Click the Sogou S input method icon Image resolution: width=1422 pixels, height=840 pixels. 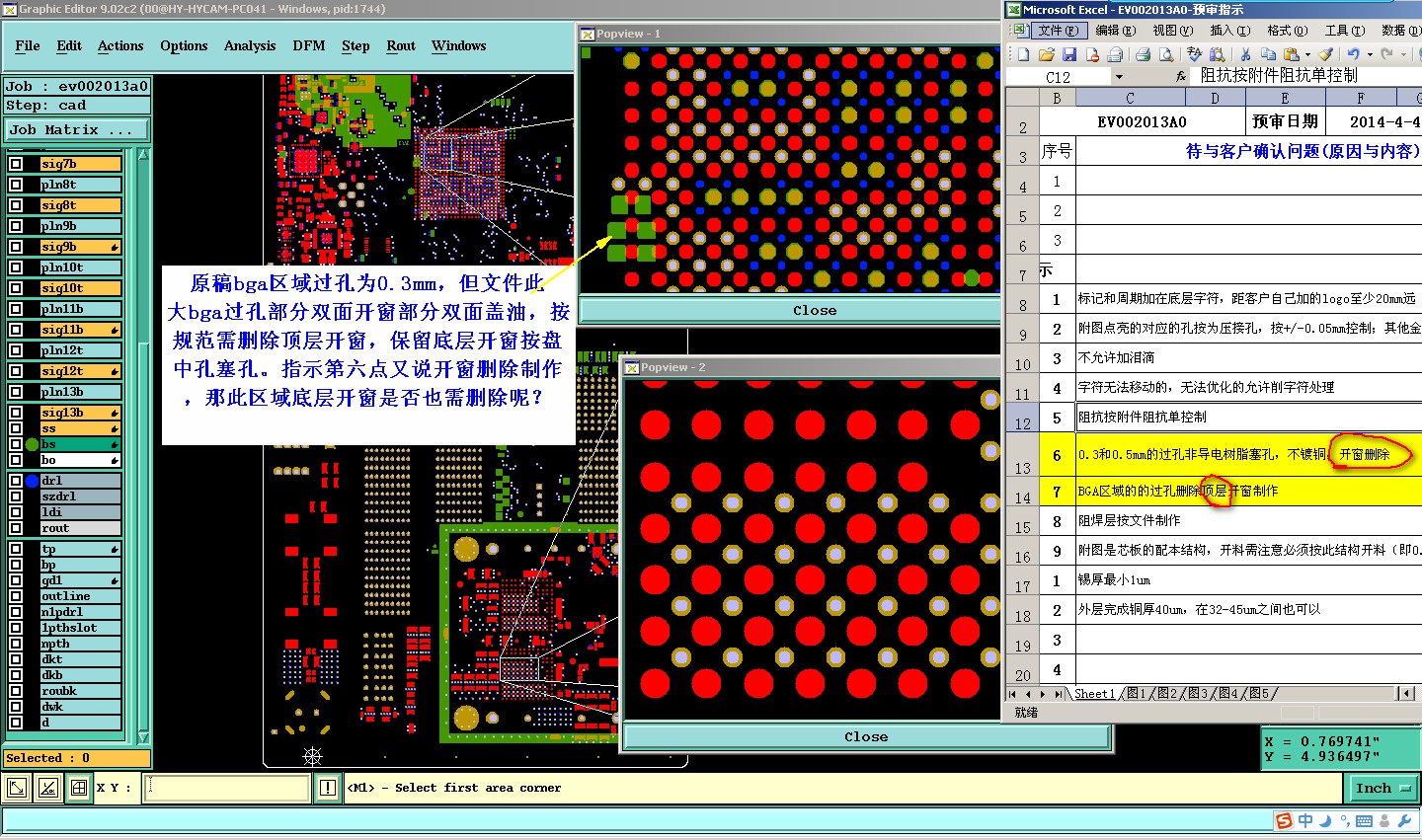1284,820
